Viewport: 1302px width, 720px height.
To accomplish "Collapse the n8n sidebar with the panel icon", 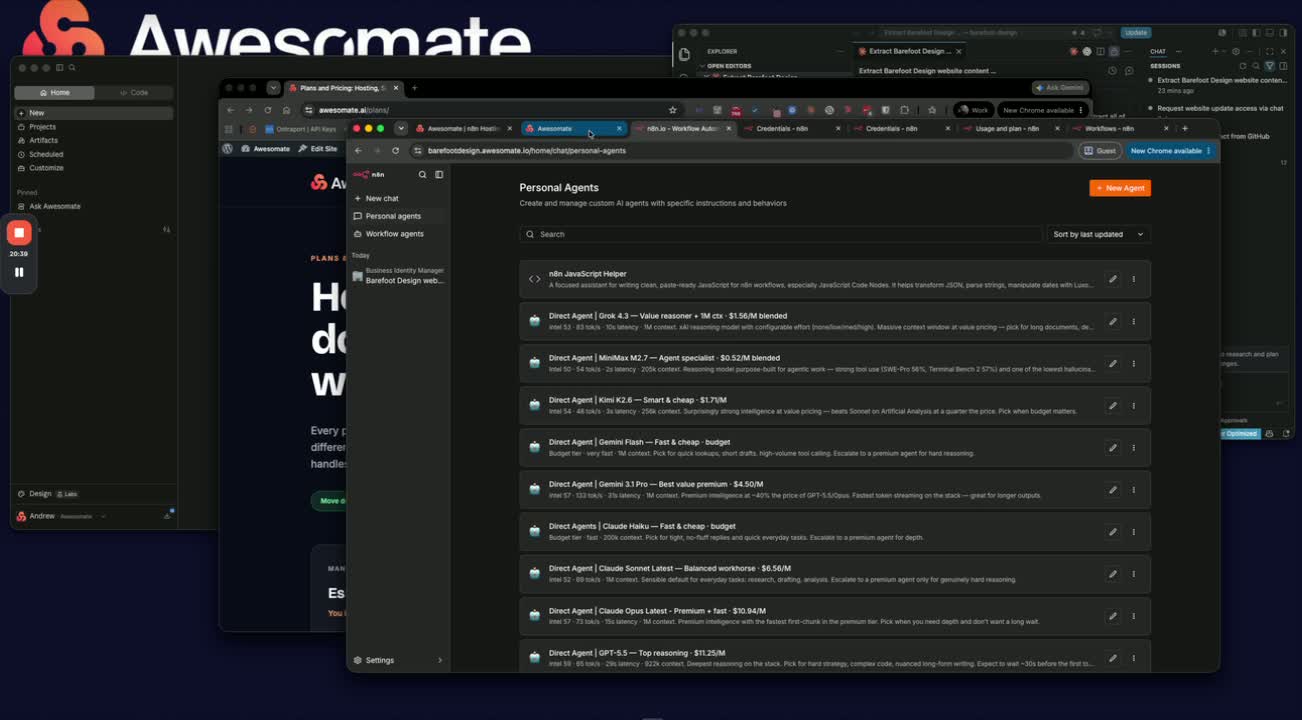I will [439, 174].
